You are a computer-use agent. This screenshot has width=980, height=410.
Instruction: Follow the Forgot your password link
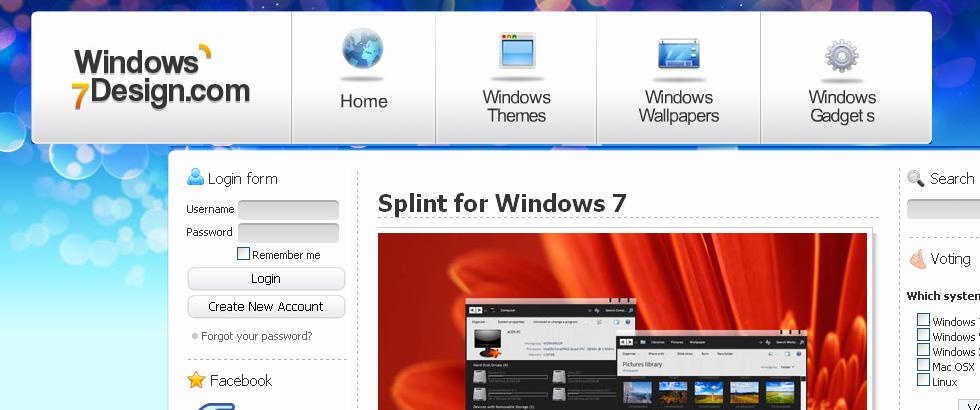pyautogui.click(x=256, y=336)
